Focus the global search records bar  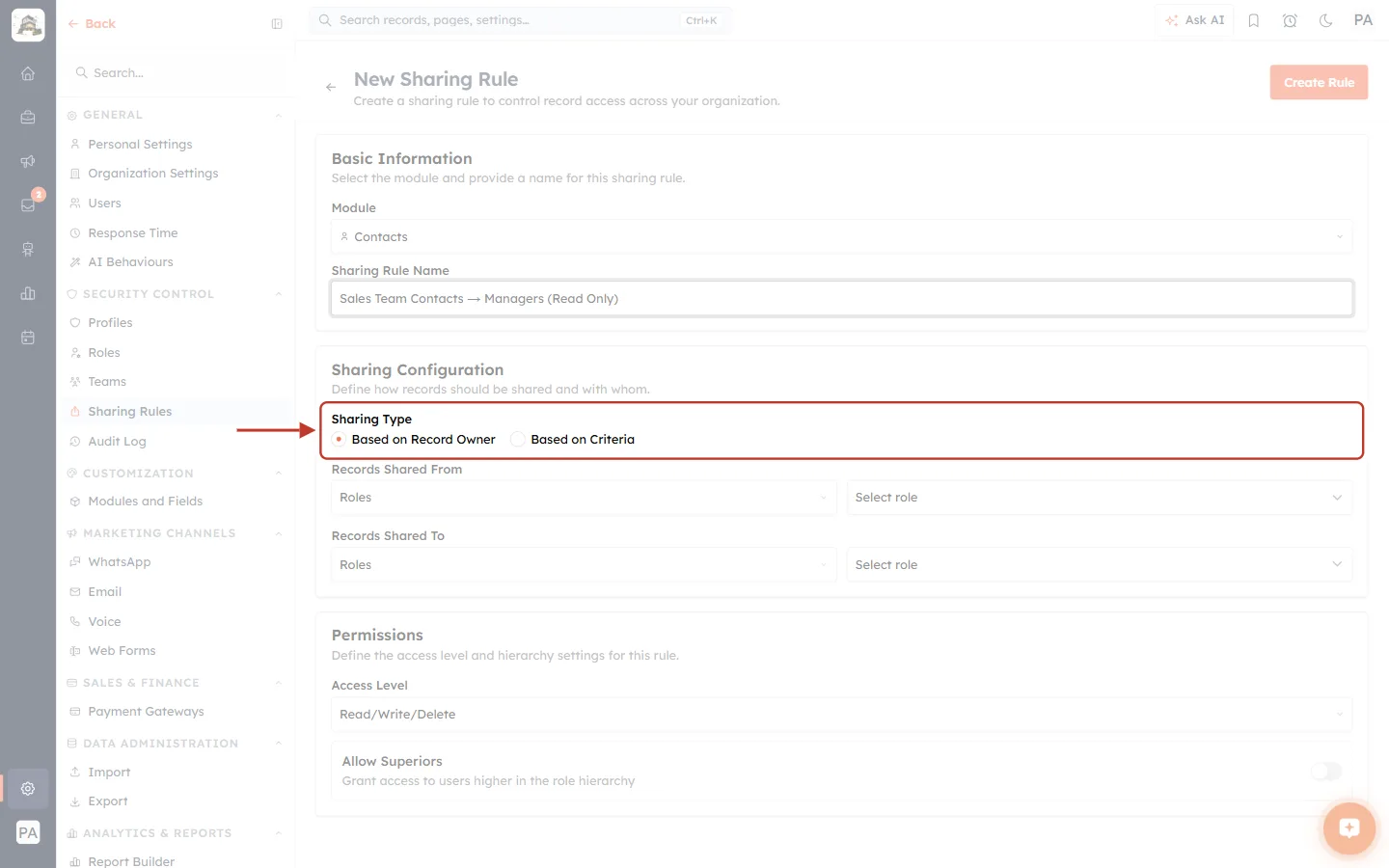click(520, 20)
